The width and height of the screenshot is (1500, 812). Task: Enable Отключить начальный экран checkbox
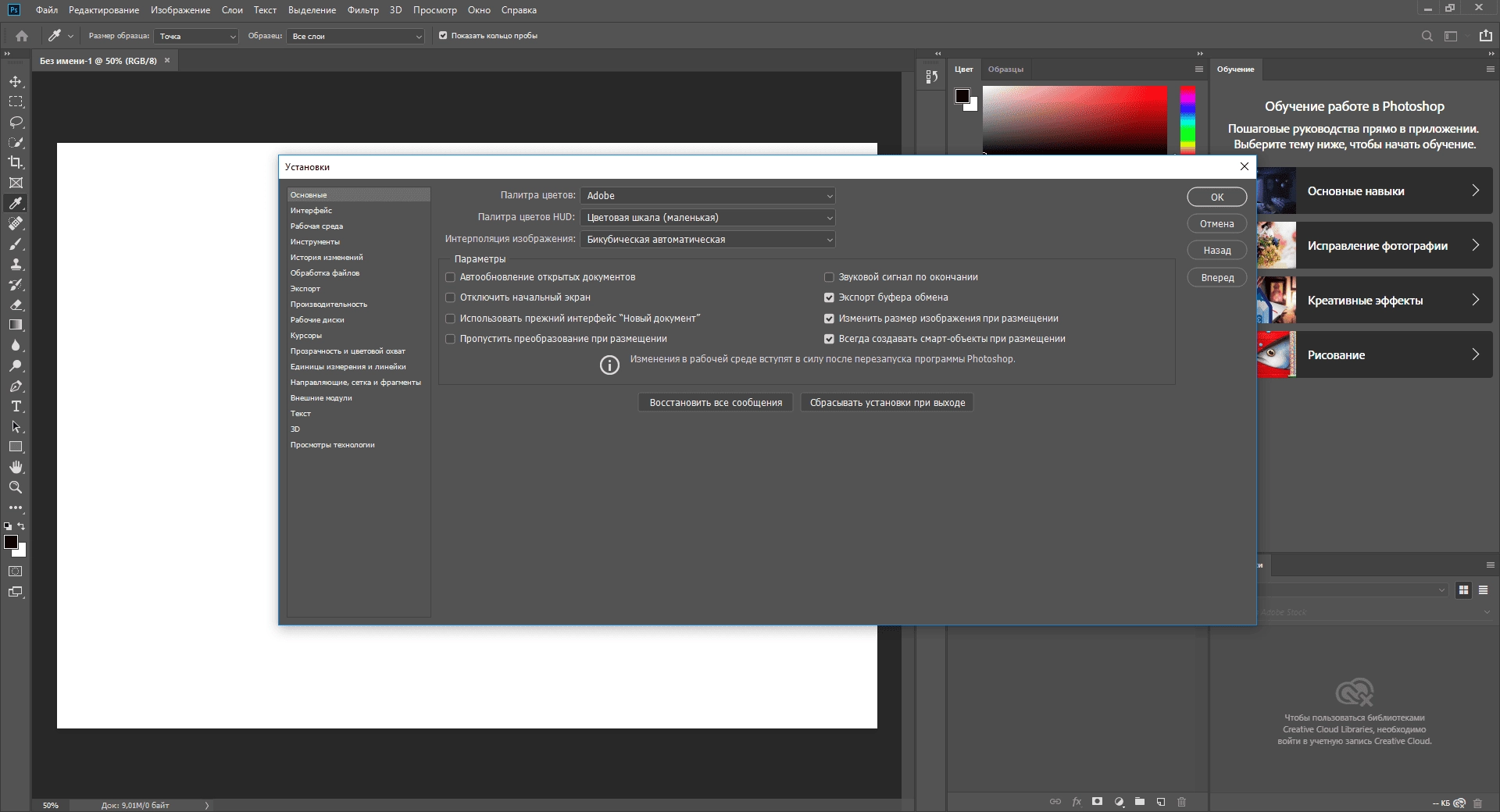click(x=450, y=297)
